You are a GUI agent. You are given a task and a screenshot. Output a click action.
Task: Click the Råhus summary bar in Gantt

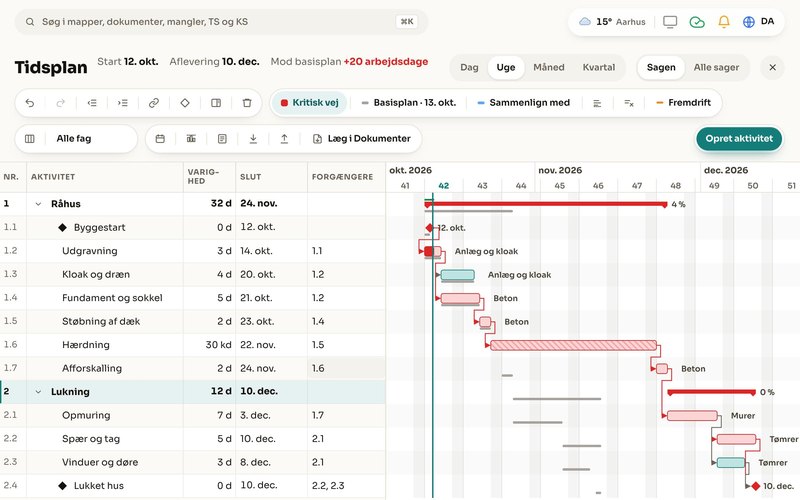[x=546, y=204]
